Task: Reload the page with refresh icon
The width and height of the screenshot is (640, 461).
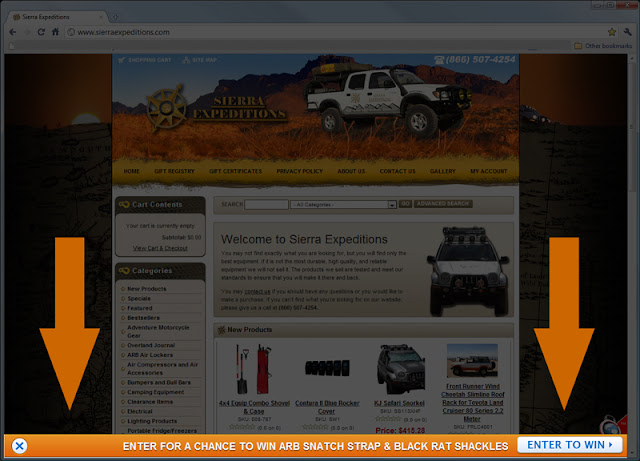Action: [41, 32]
